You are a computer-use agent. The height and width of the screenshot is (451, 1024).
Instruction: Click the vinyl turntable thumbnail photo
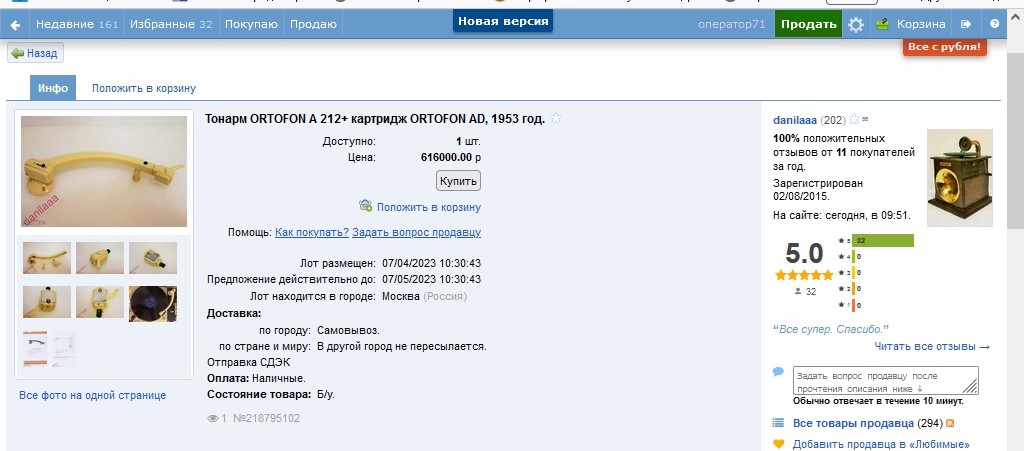click(x=153, y=303)
